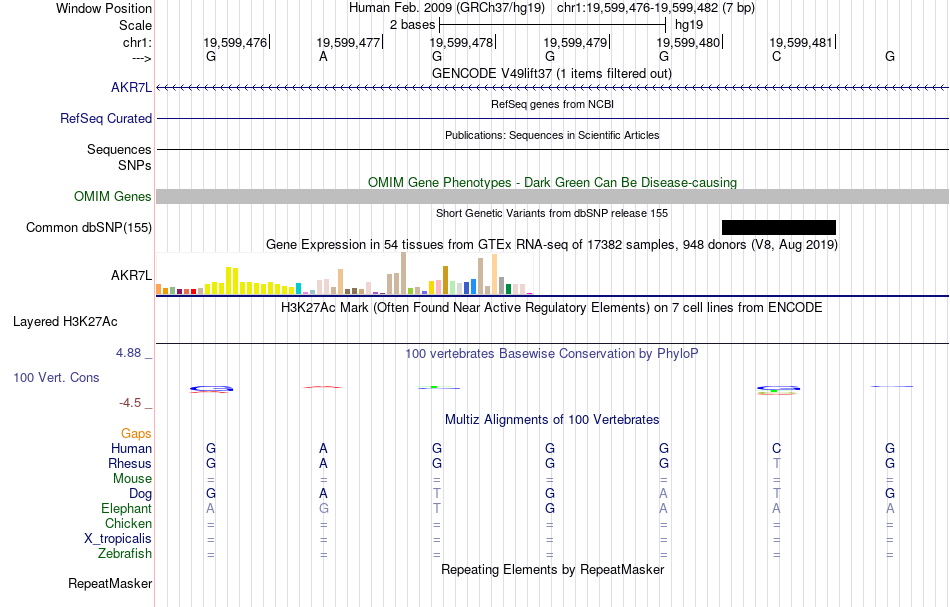This screenshot has width=950, height=607.
Task: Click the AKR7L gene label in GENCODE track
Action: tap(131, 87)
